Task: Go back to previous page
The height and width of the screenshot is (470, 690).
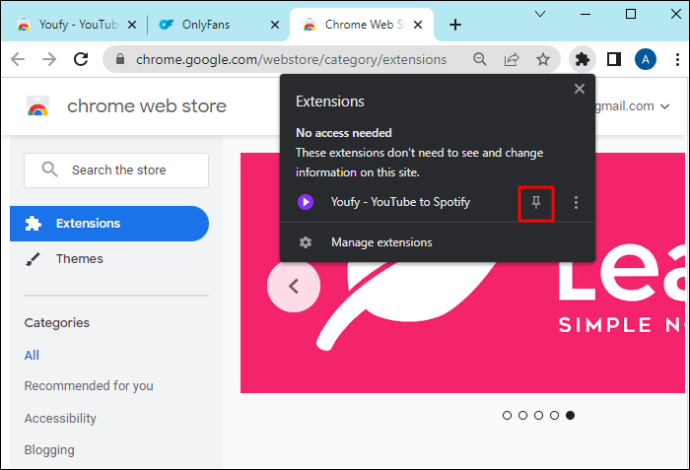Action: point(18,59)
